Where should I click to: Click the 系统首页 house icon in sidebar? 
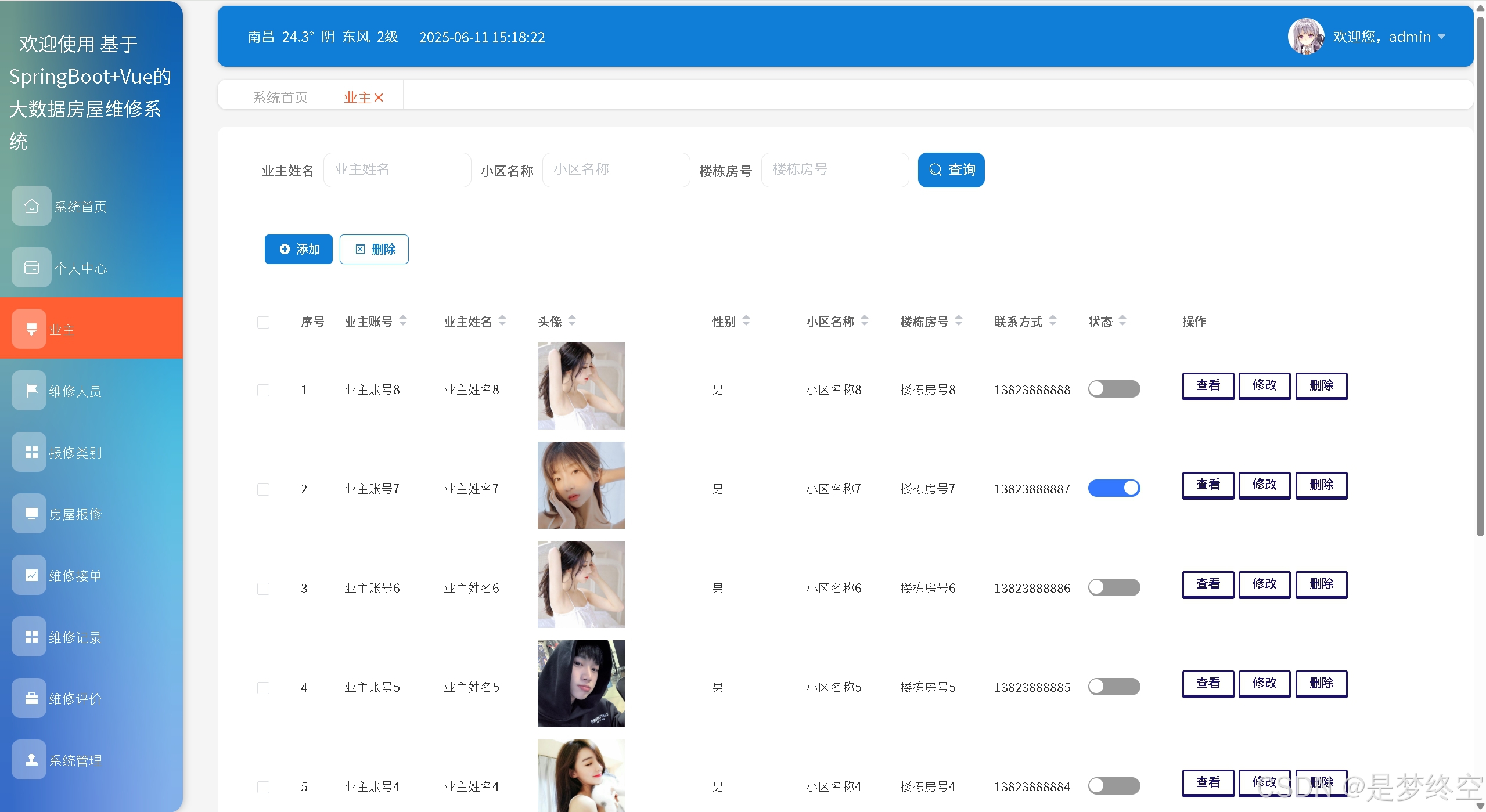[31, 206]
